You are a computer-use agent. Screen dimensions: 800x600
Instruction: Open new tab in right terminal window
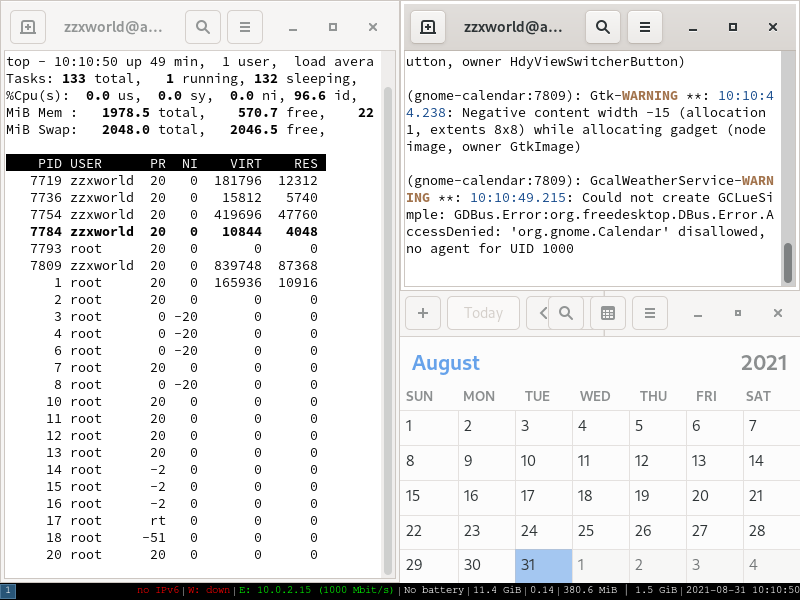428,28
